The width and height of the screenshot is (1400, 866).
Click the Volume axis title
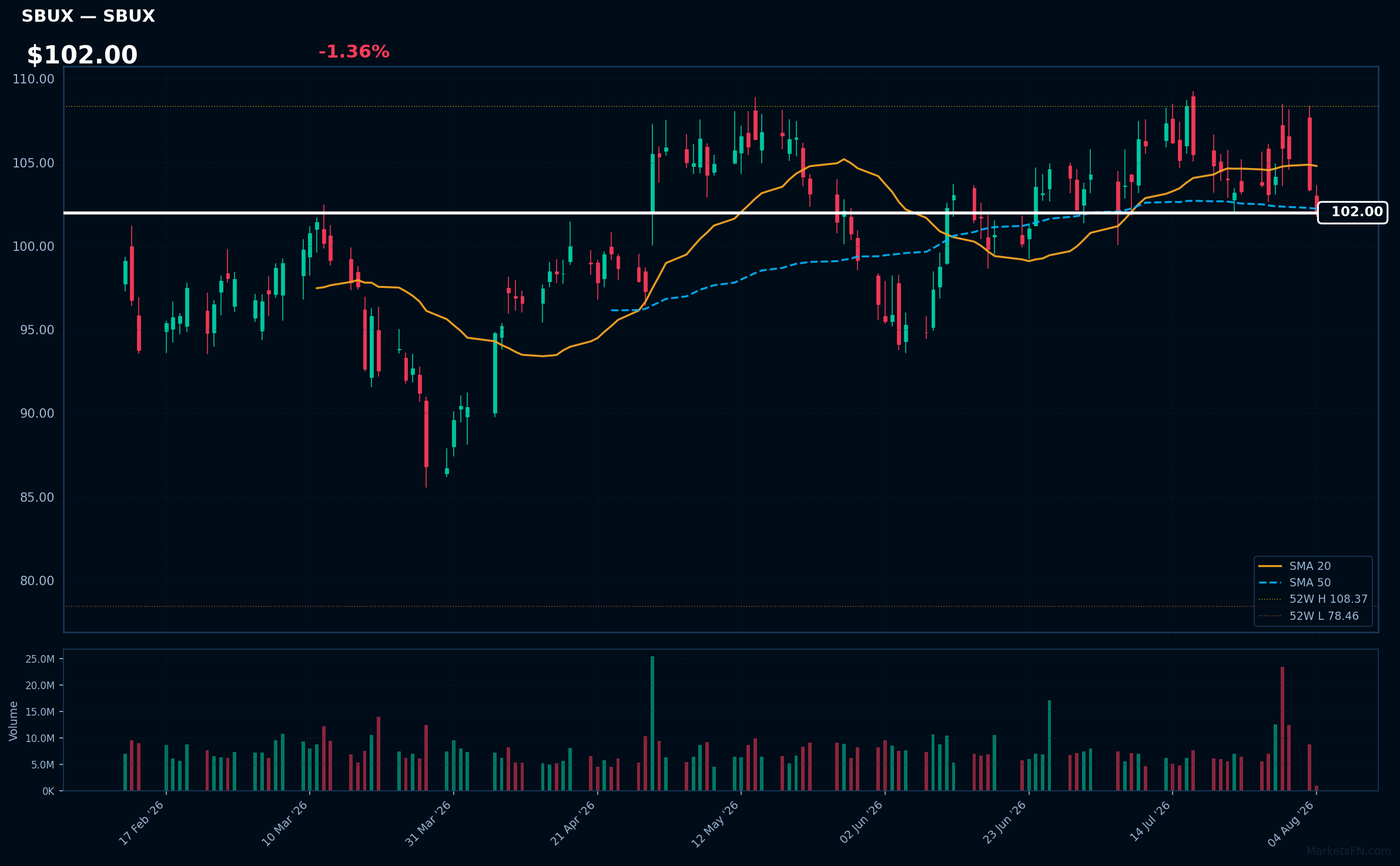[14, 720]
